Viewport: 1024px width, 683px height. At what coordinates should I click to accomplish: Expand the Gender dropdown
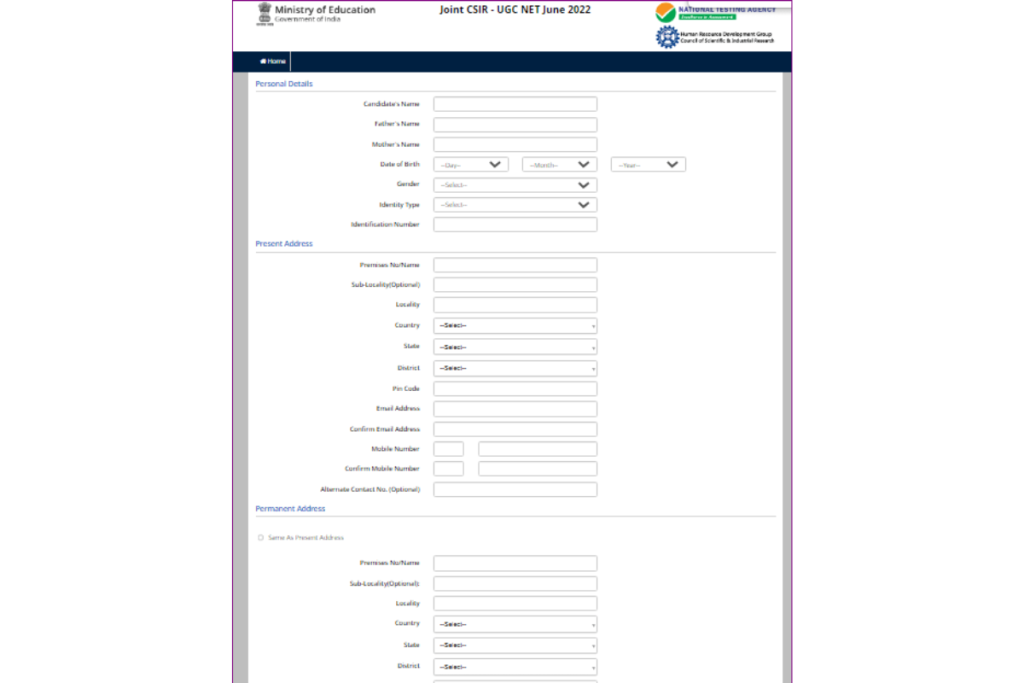pyautogui.click(x=515, y=185)
